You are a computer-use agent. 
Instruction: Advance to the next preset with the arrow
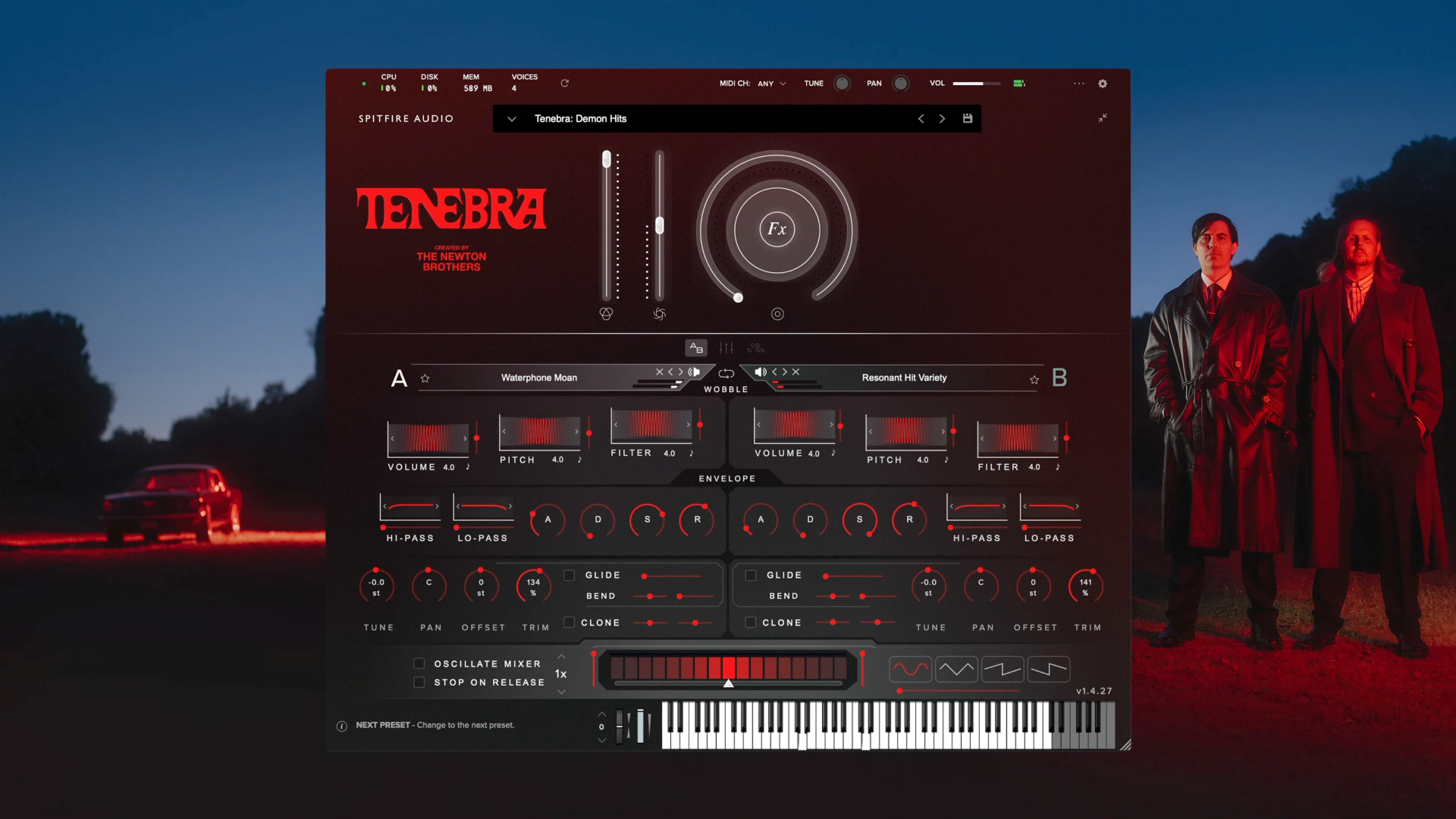(x=942, y=118)
